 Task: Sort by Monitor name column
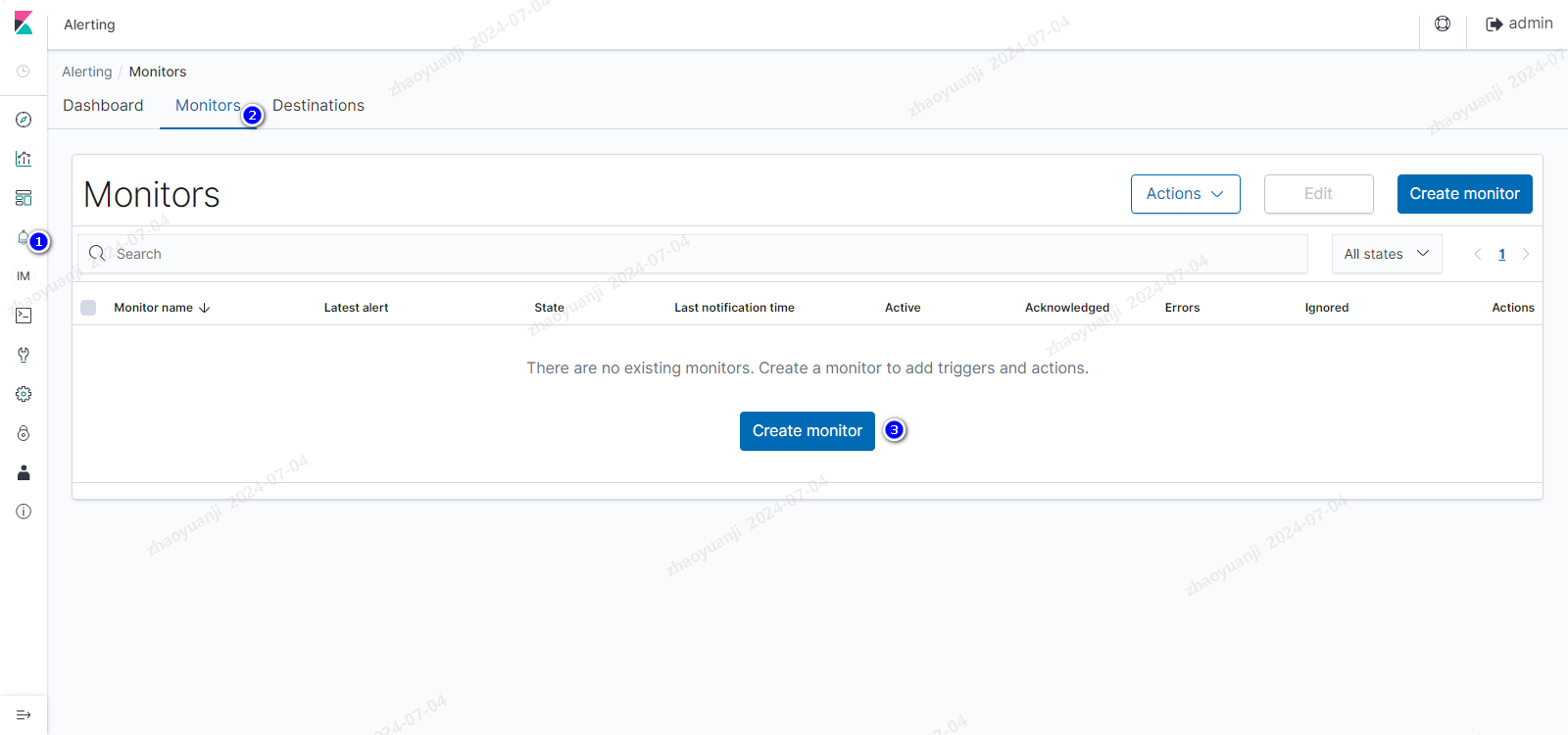(162, 308)
